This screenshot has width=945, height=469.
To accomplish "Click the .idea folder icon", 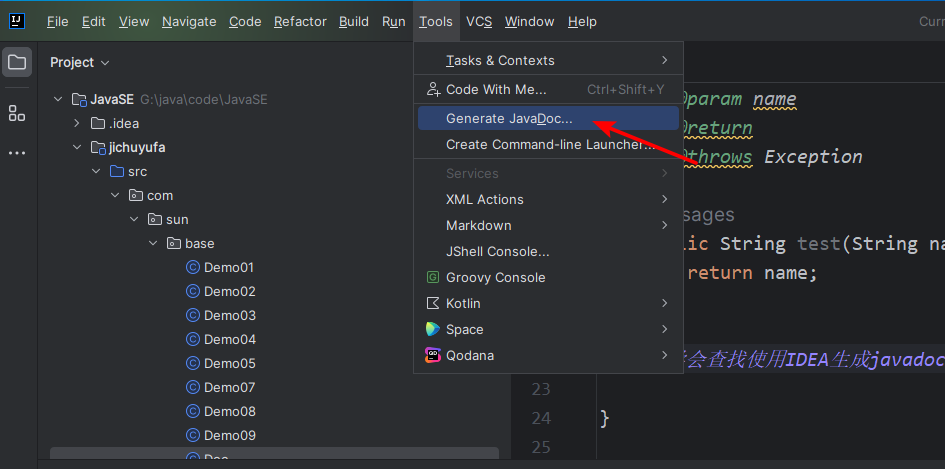I will 98,124.
